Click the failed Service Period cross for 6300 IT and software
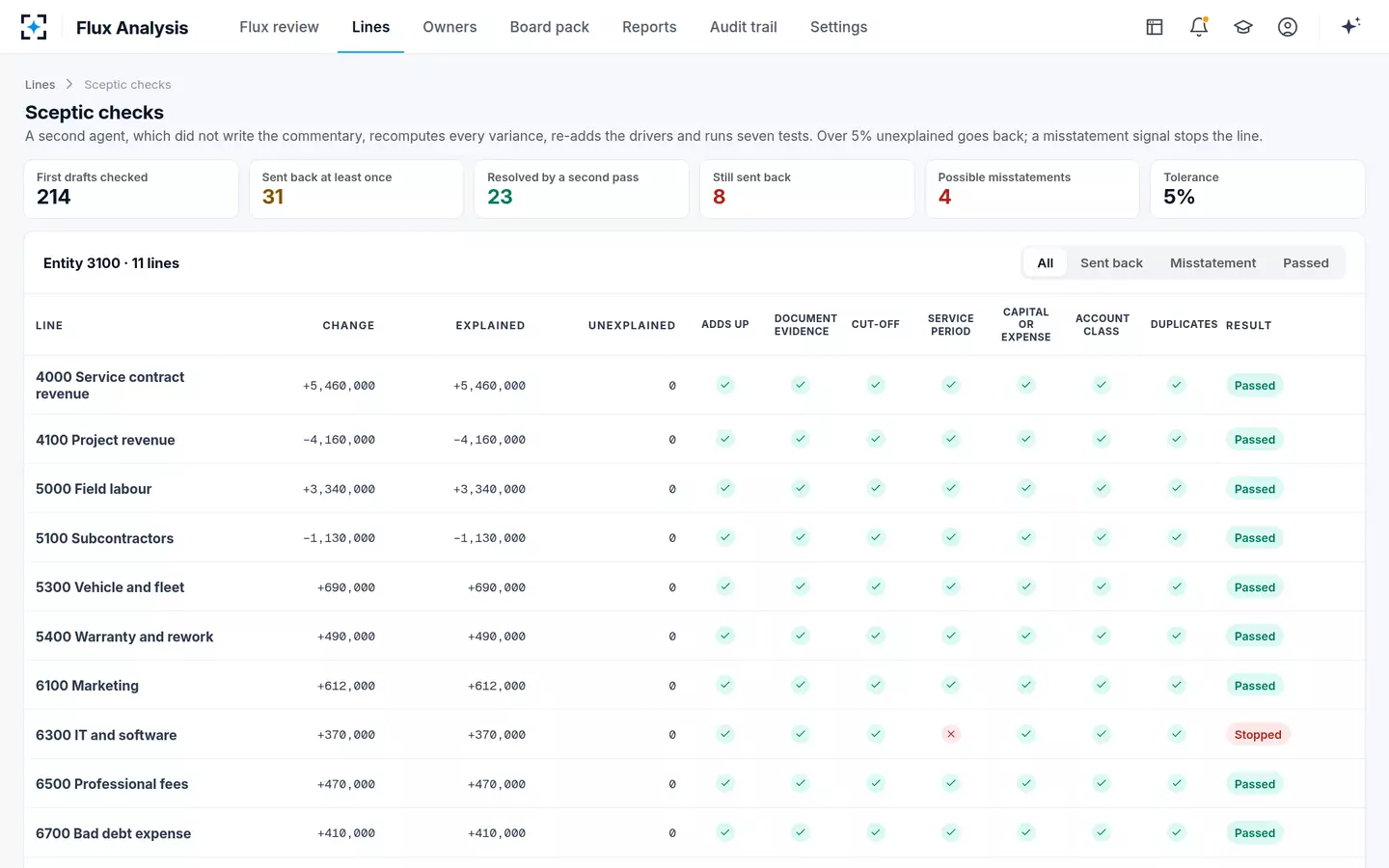This screenshot has height=868, width=1389. (951, 734)
